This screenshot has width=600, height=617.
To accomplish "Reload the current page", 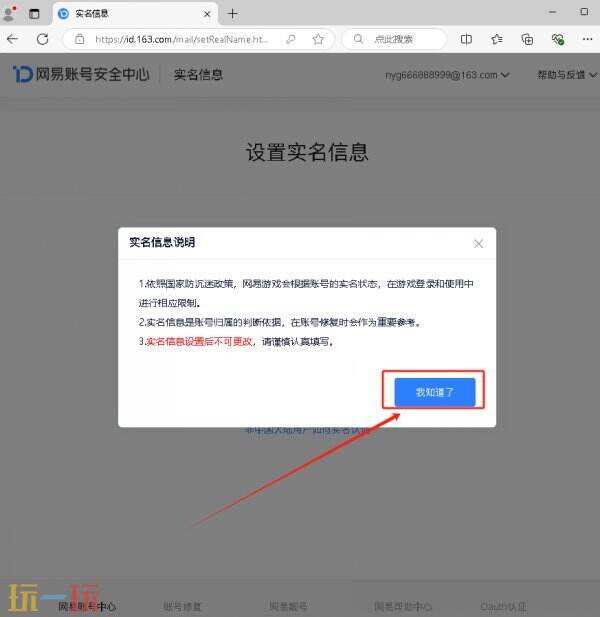I will coord(42,39).
